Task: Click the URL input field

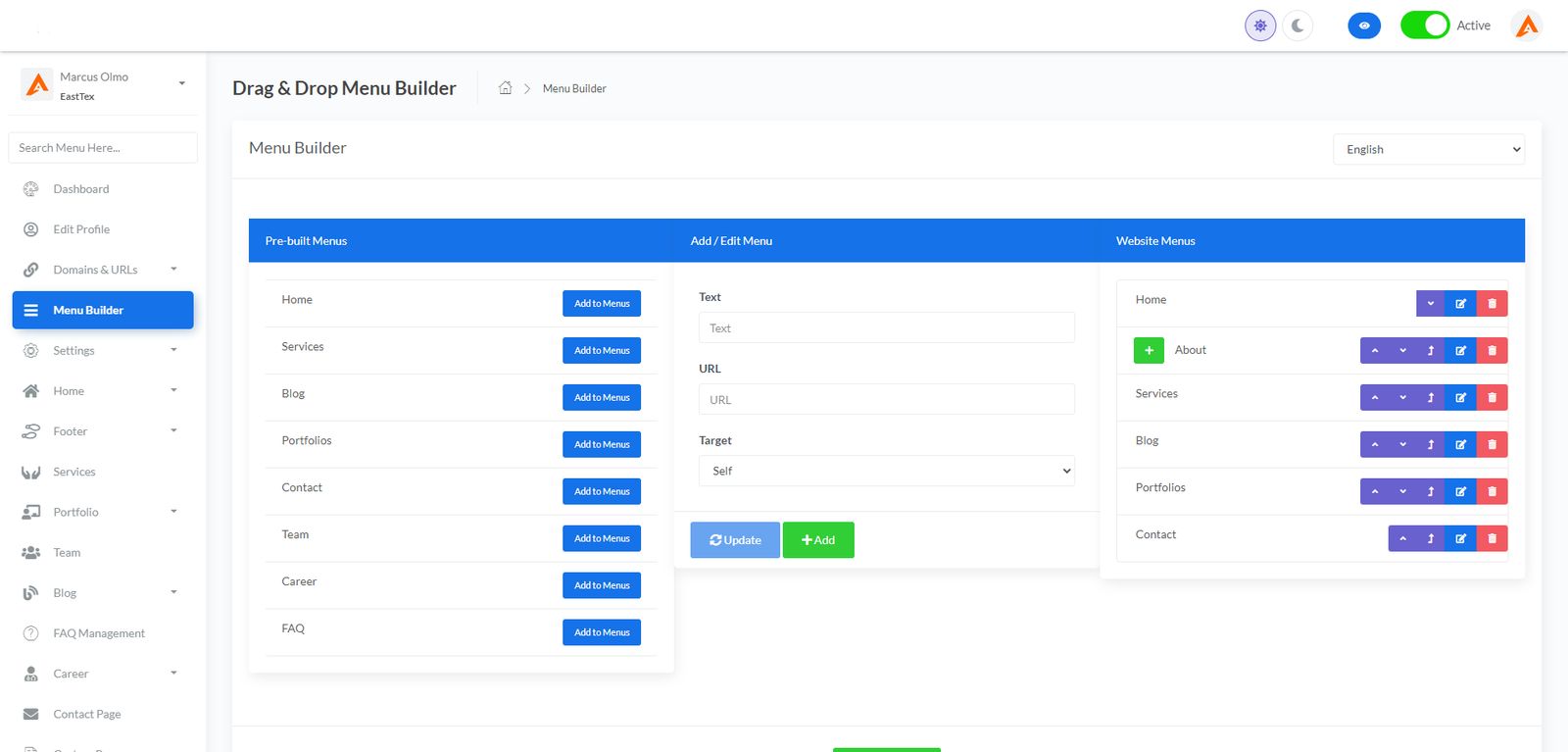Action: [x=886, y=400]
